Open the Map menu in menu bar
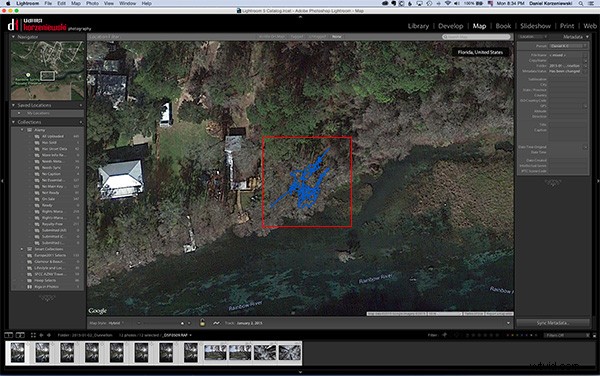Viewport: 600px width, 376px height. click(76, 3)
